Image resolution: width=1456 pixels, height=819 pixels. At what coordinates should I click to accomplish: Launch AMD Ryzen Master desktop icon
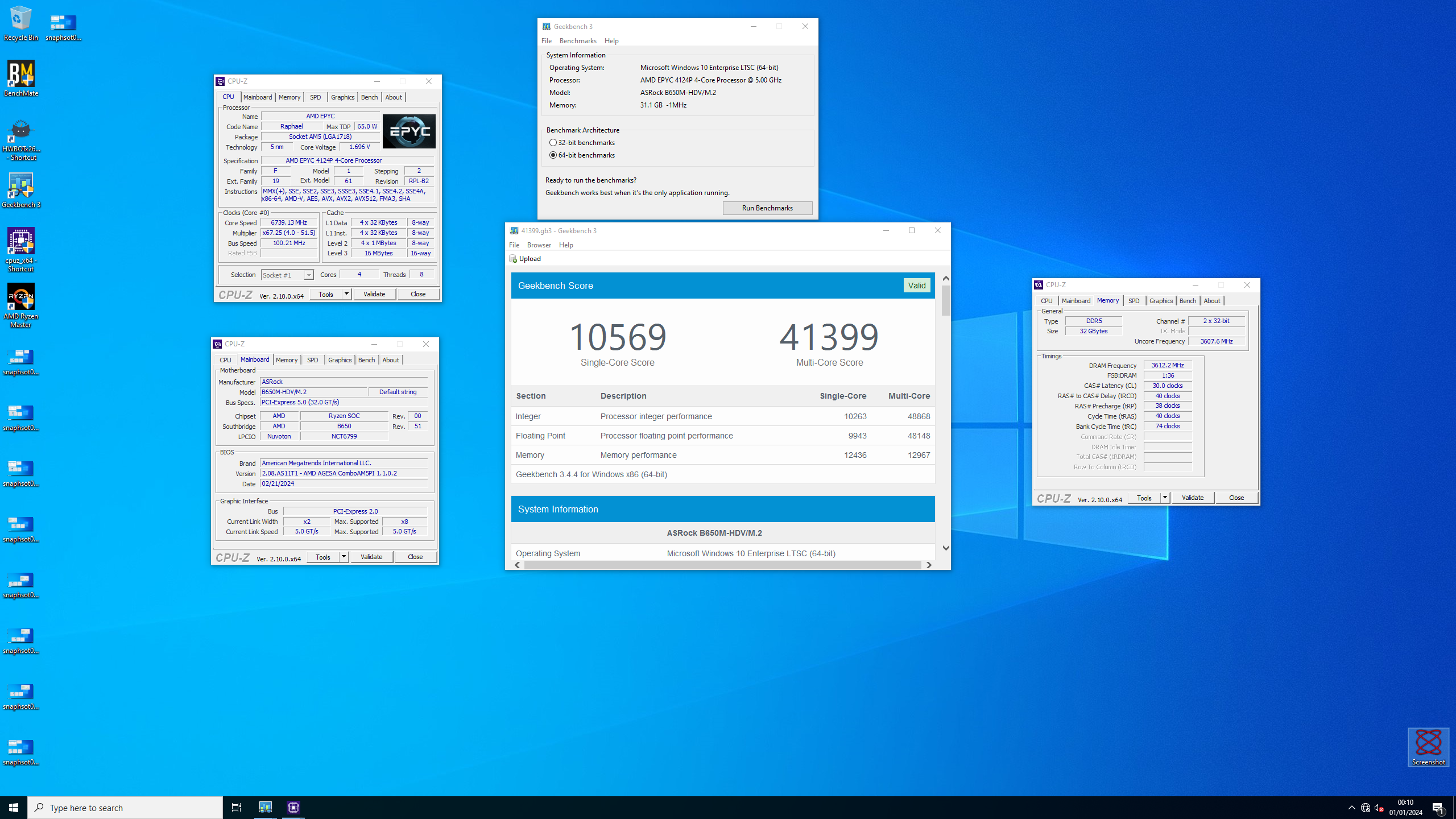[21, 305]
